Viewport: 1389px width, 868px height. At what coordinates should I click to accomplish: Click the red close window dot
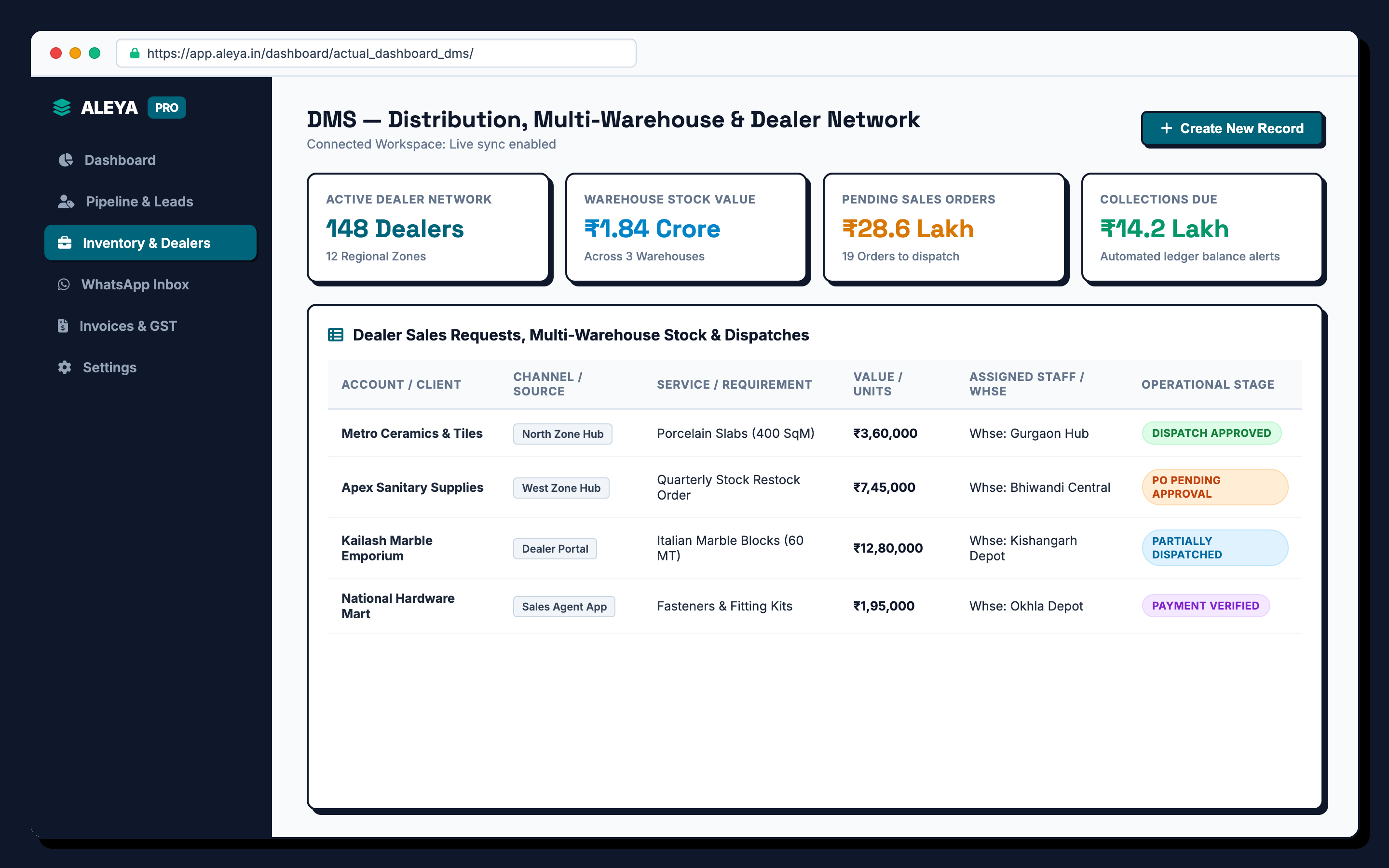coord(56,54)
